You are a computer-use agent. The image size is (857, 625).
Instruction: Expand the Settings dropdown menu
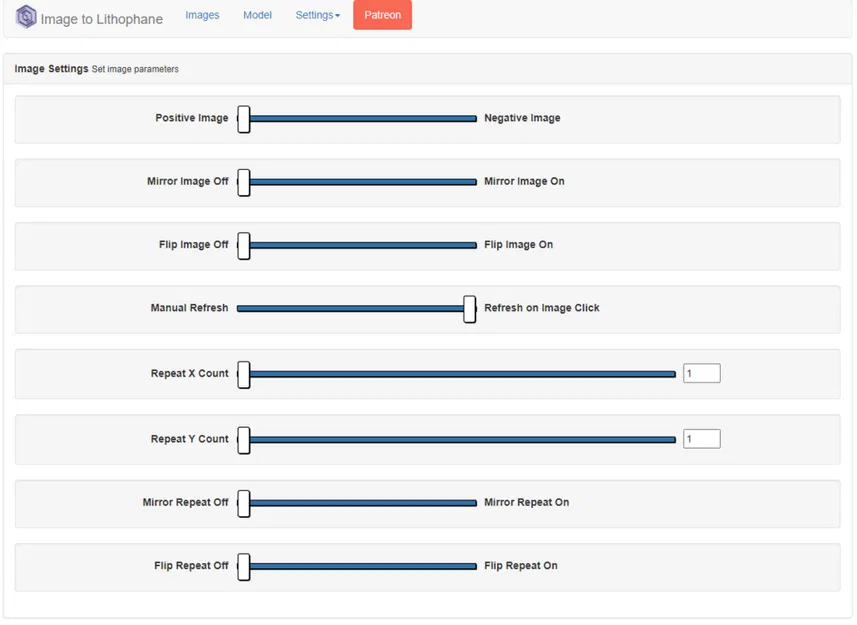click(318, 15)
